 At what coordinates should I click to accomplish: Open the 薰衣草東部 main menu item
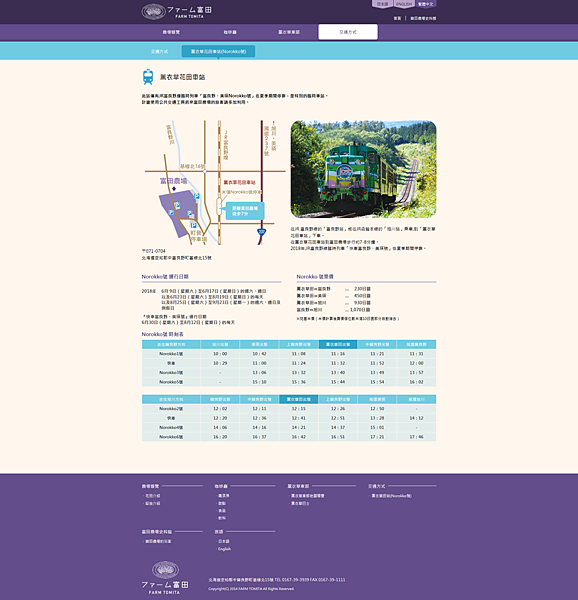(289, 32)
